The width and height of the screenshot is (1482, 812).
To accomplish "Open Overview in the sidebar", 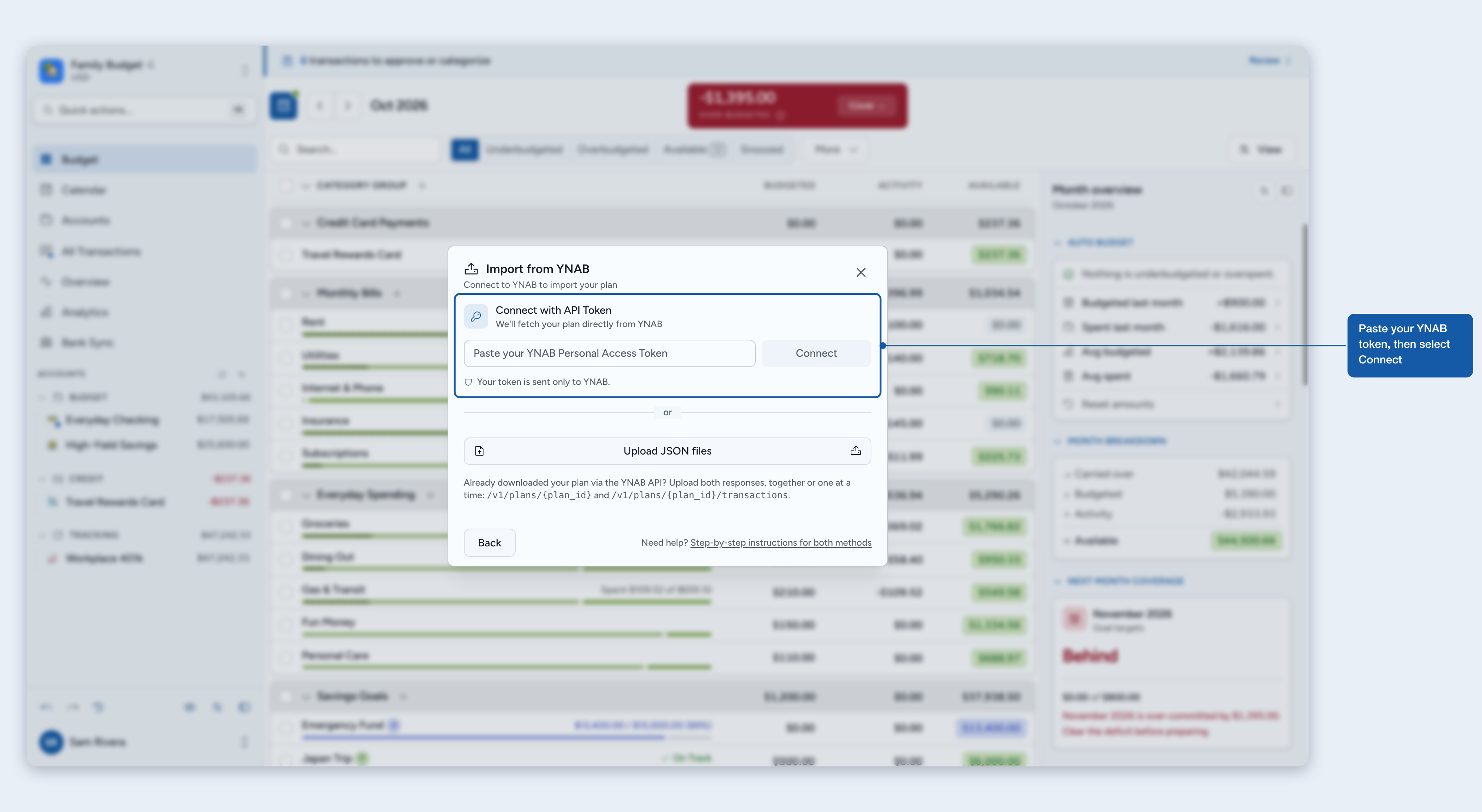I will tap(145, 282).
